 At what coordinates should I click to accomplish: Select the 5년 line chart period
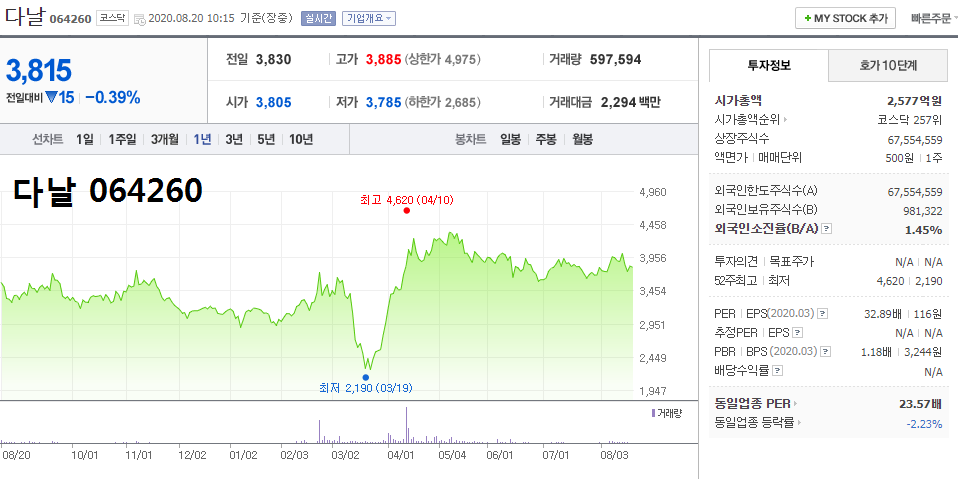(266, 139)
